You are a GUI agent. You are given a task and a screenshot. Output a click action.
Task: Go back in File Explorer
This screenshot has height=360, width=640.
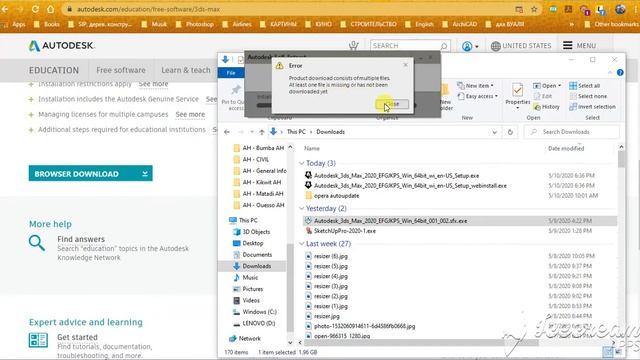pos(227,132)
